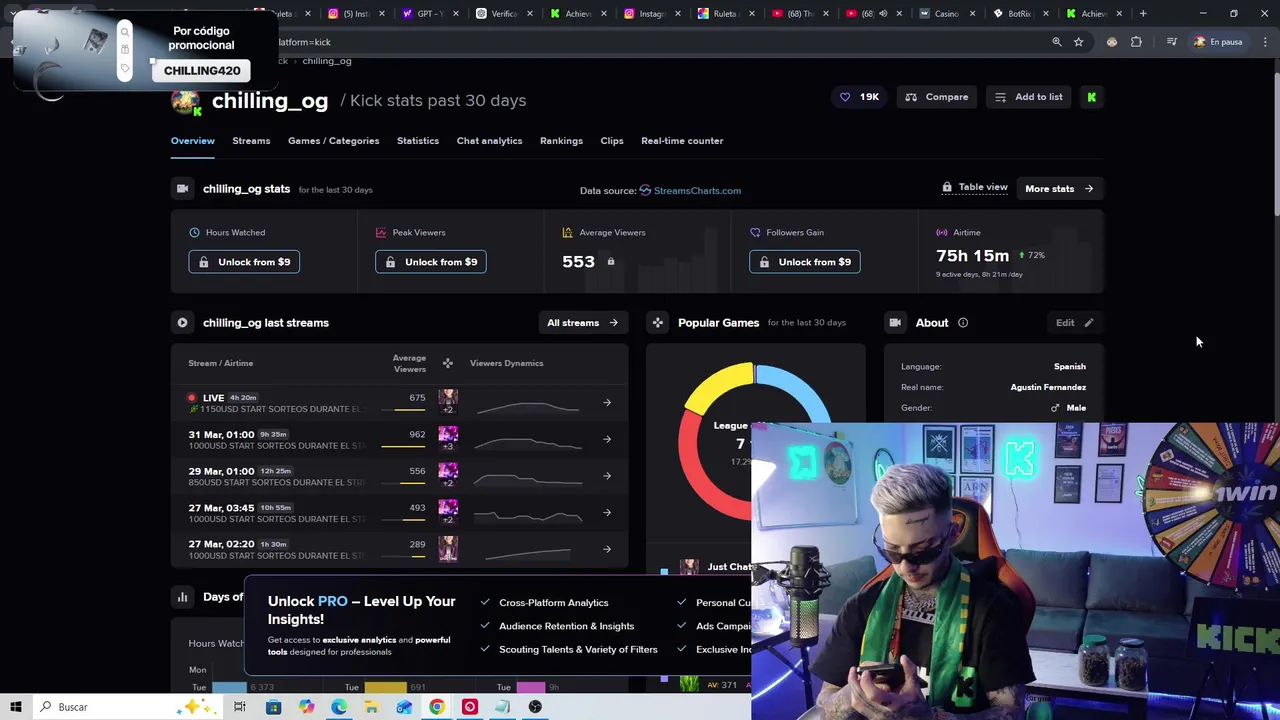Unlock Followers Gain from $9
The image size is (1280, 720).
(x=805, y=262)
